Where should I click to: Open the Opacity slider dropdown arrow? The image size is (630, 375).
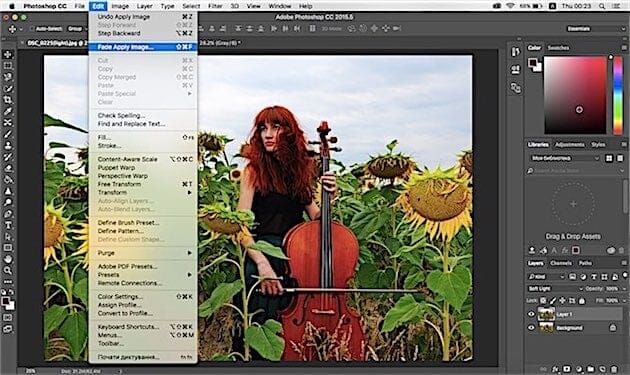[x=624, y=289]
